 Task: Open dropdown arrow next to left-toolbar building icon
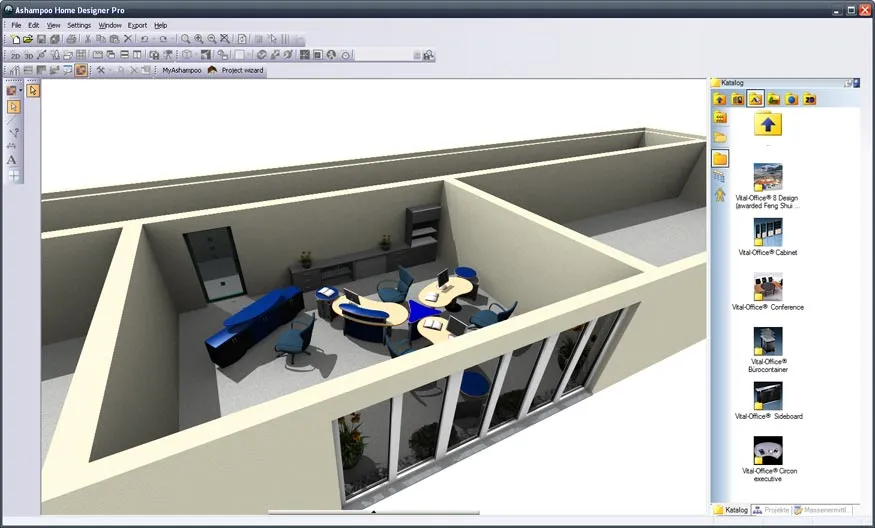(21, 90)
